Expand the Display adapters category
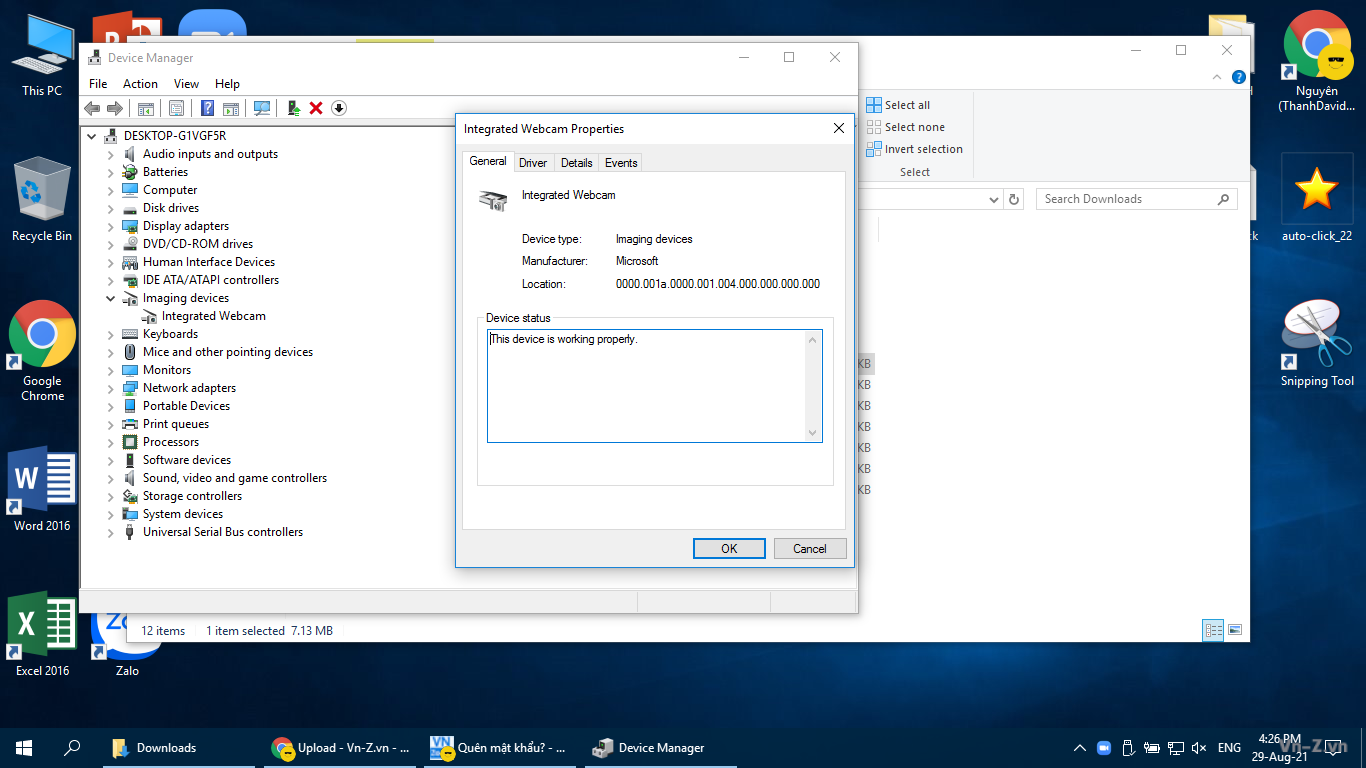This screenshot has height=768, width=1366. click(x=111, y=226)
